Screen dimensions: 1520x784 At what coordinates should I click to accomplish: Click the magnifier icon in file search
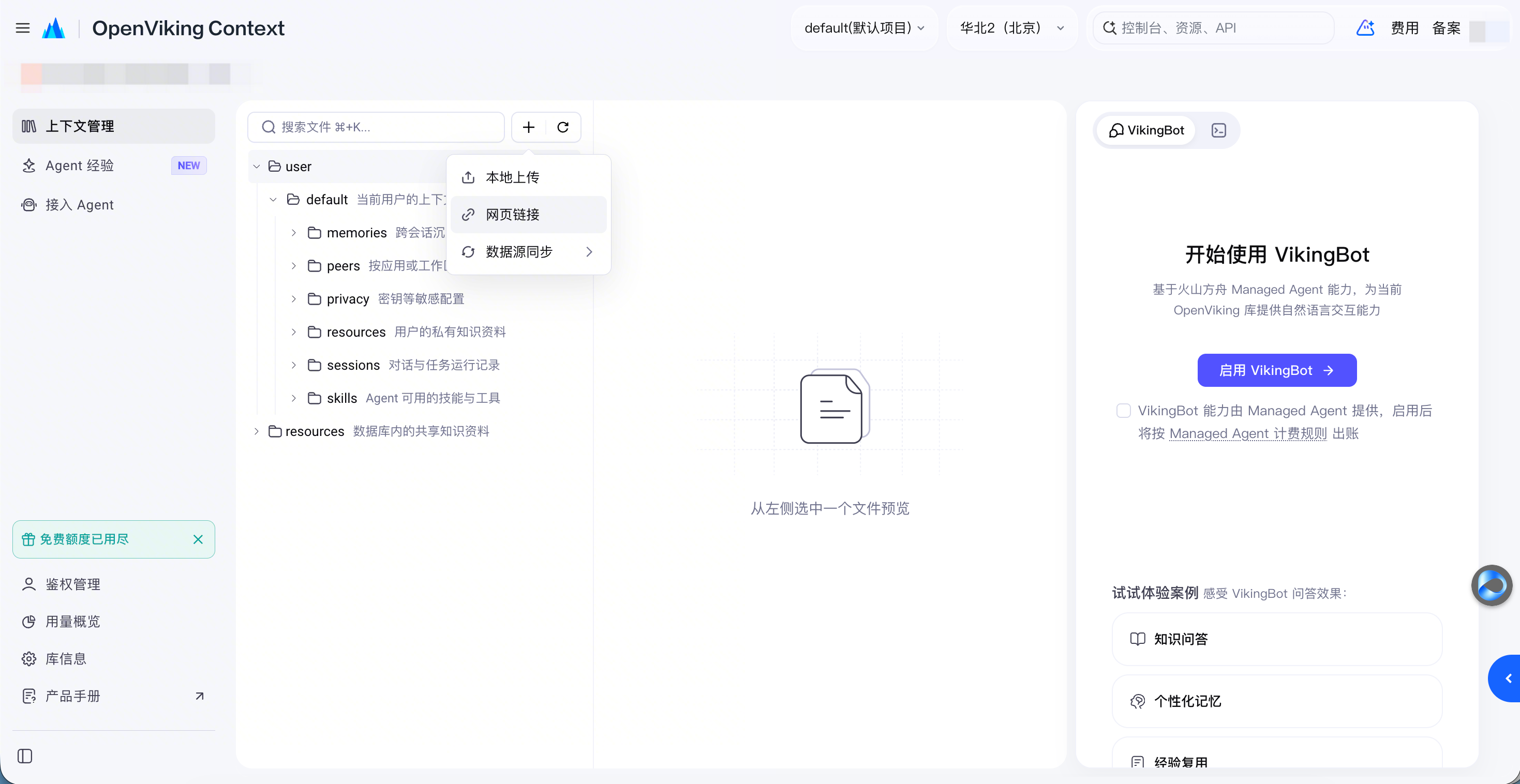269,127
